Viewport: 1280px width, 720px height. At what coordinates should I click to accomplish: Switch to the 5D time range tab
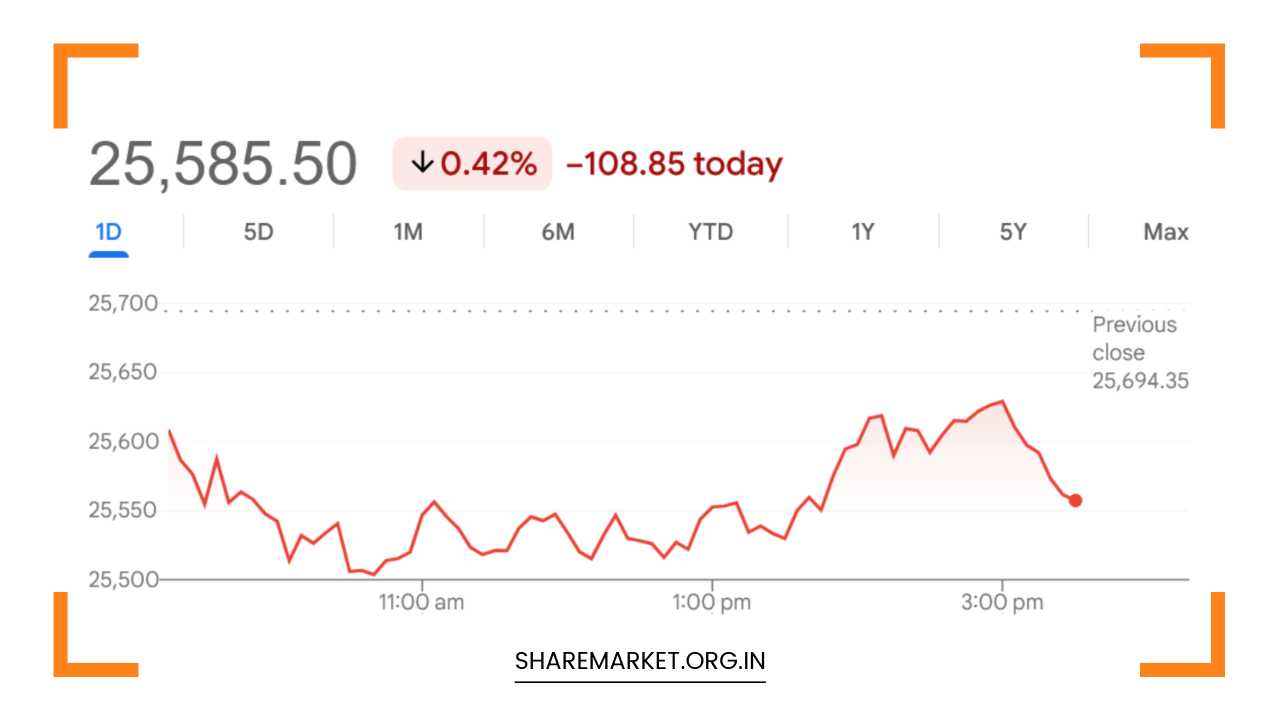point(258,232)
